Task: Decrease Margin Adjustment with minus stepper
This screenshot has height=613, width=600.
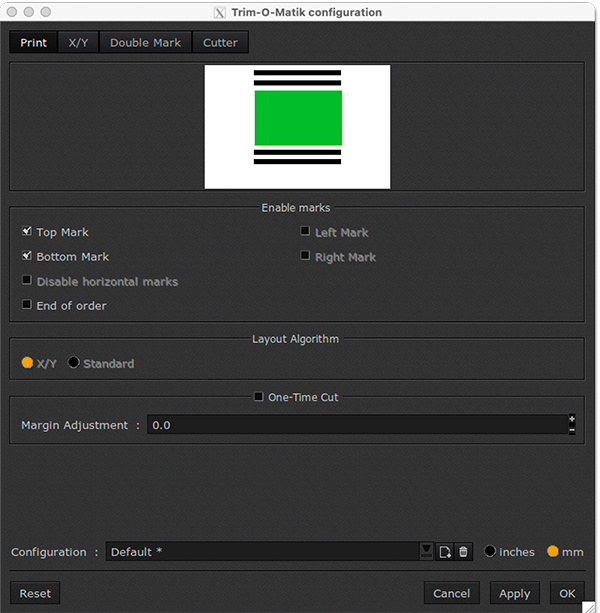Action: click(x=572, y=430)
